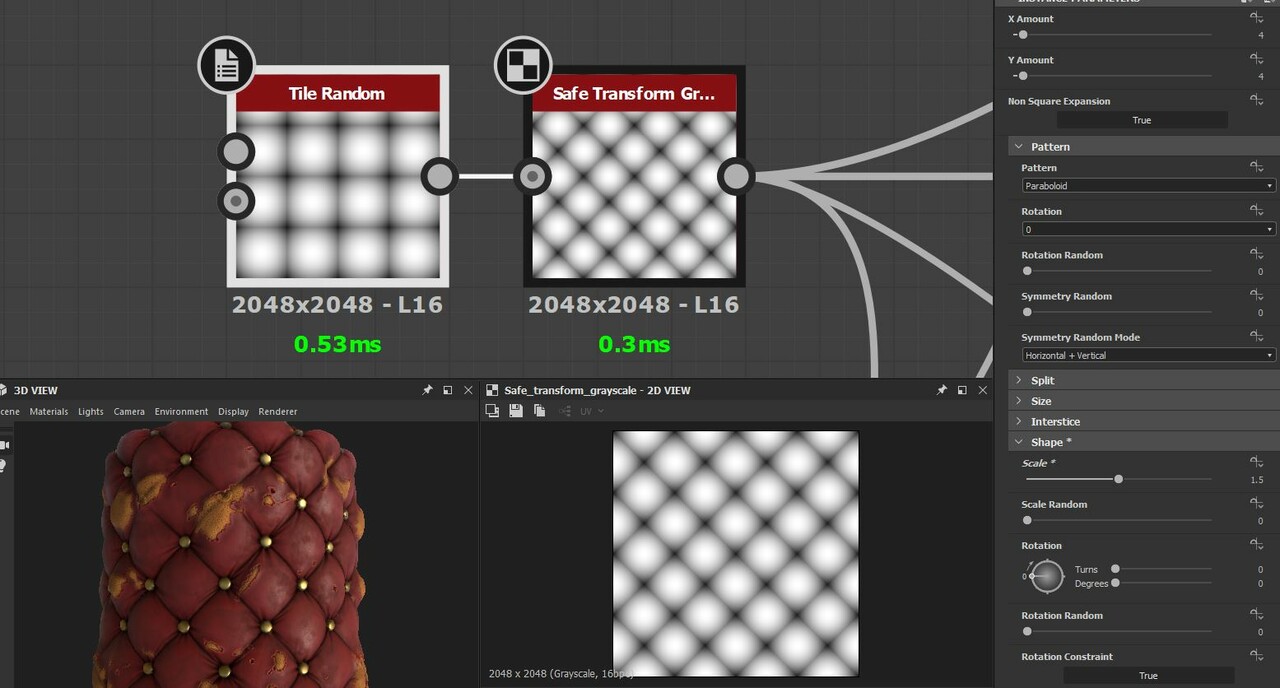The width and height of the screenshot is (1280, 688).
Task: Open the UV dropdown in 2D view
Action: click(x=591, y=411)
